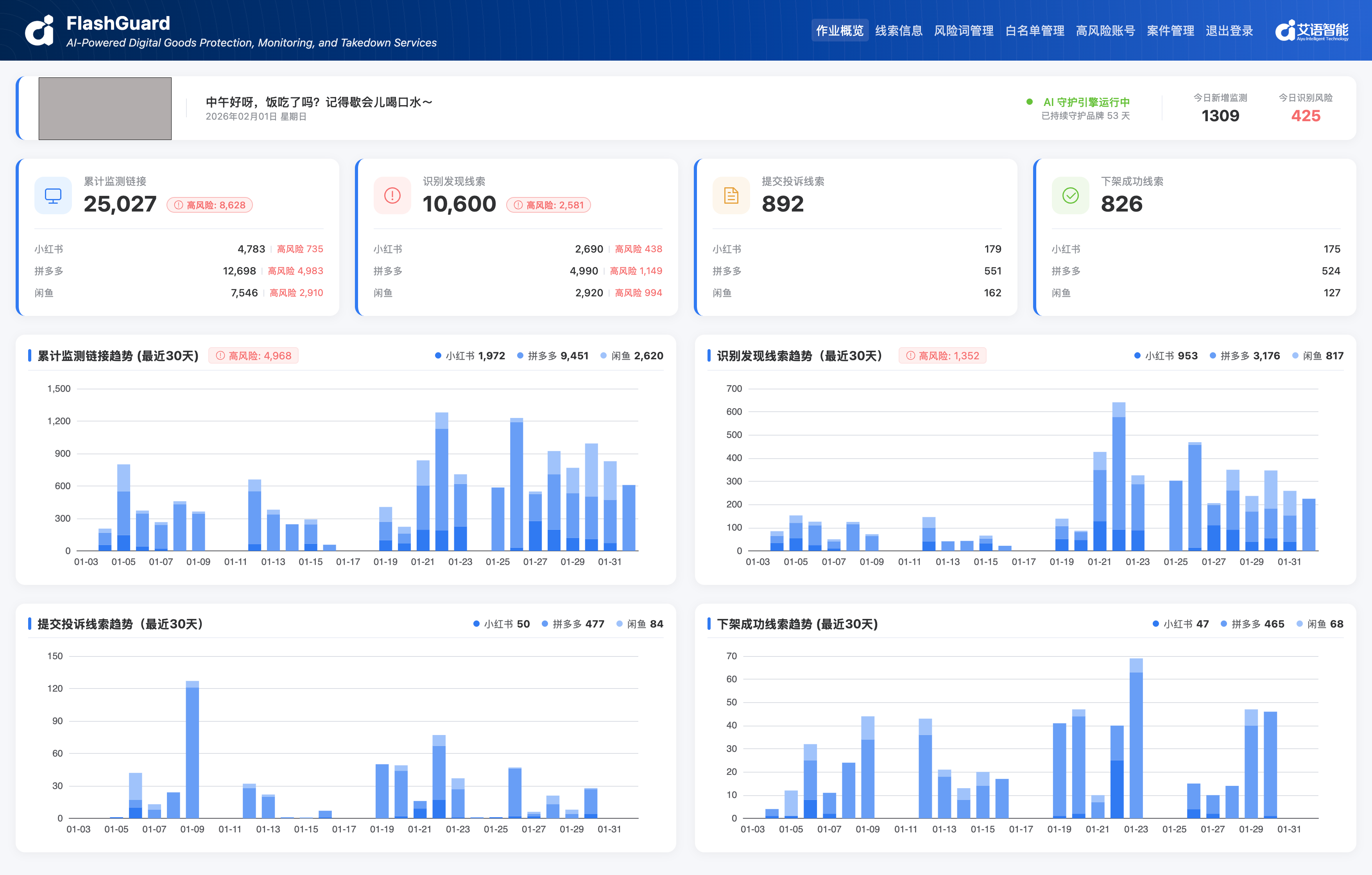Click the green AI 守护引擎运行中 status dot
The width and height of the screenshot is (1372, 875).
coord(1029,102)
